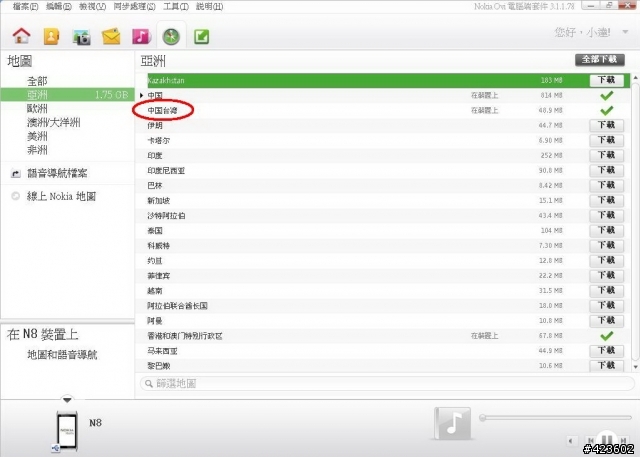Open the Home view icon
This screenshot has width=640, height=457.
click(x=22, y=35)
